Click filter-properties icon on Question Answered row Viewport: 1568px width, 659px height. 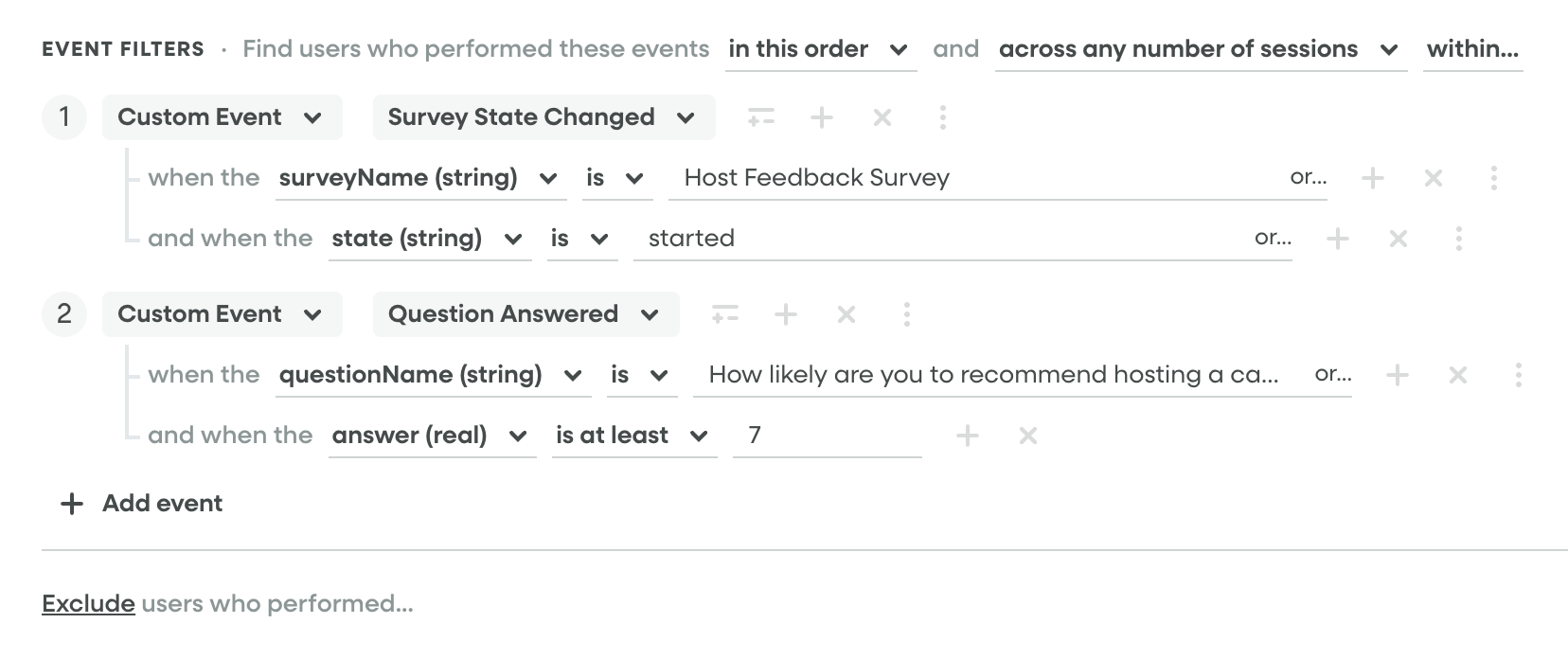[x=724, y=314]
